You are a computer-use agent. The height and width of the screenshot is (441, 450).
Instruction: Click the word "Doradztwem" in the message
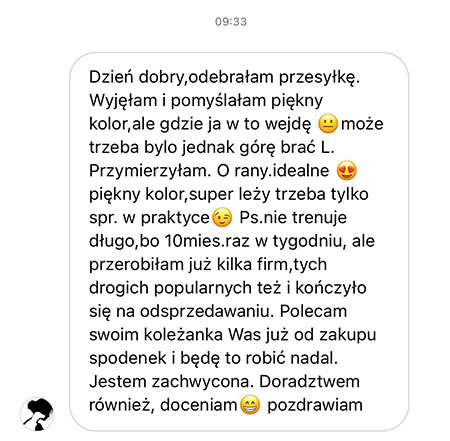tap(309, 382)
